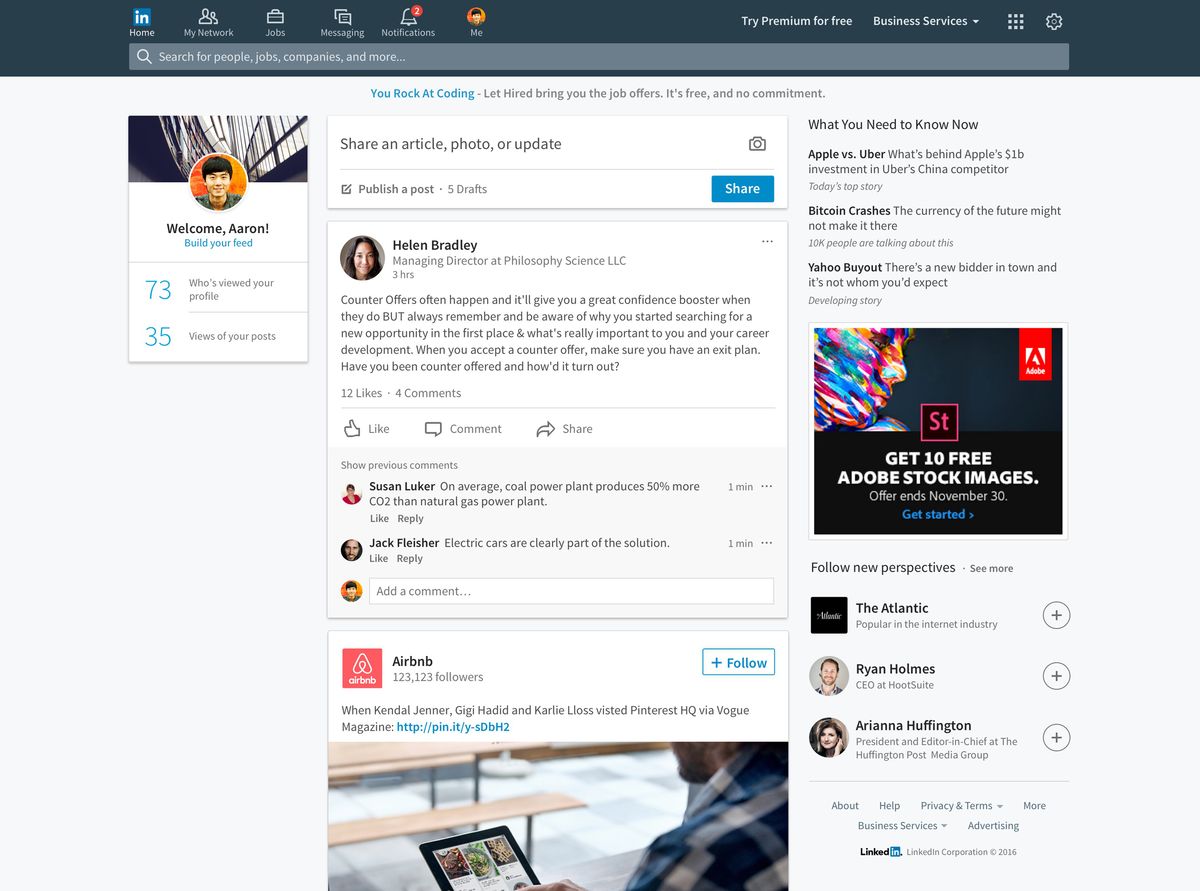Open the Build your feed link
Image resolution: width=1200 pixels, height=891 pixels.
tap(218, 243)
